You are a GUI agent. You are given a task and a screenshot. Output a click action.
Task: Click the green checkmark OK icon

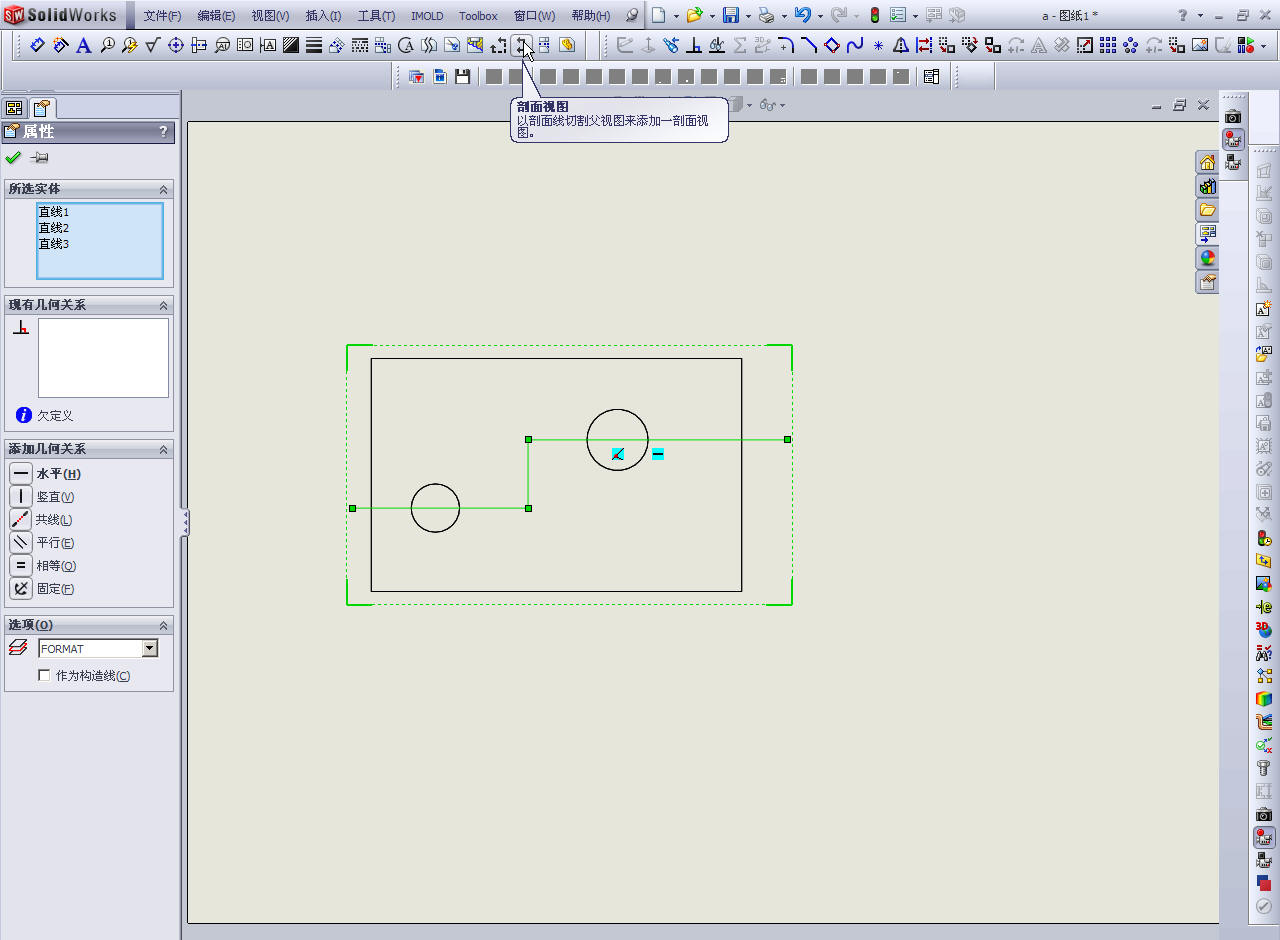click(13, 158)
